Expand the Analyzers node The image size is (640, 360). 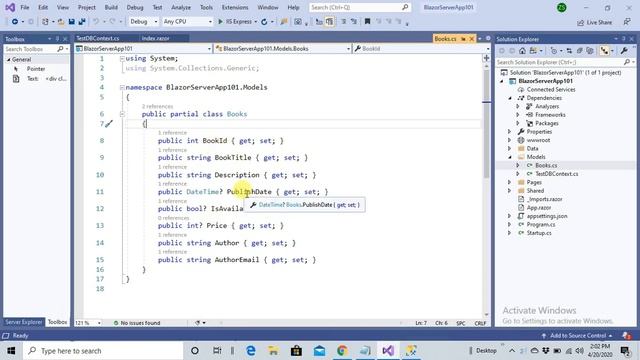coord(518,107)
